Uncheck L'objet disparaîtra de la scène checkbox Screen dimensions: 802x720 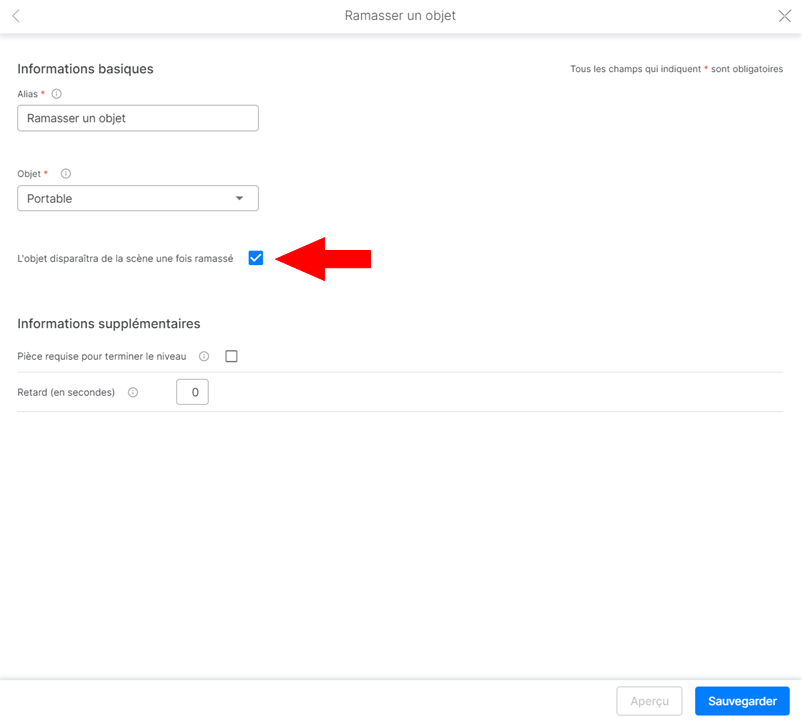point(256,258)
